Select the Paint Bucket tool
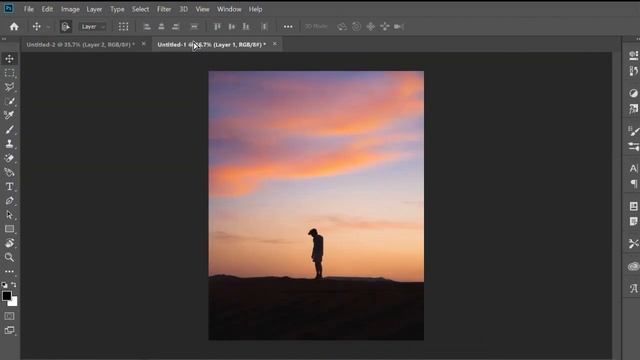Image resolution: width=640 pixels, height=360 pixels. point(9,172)
